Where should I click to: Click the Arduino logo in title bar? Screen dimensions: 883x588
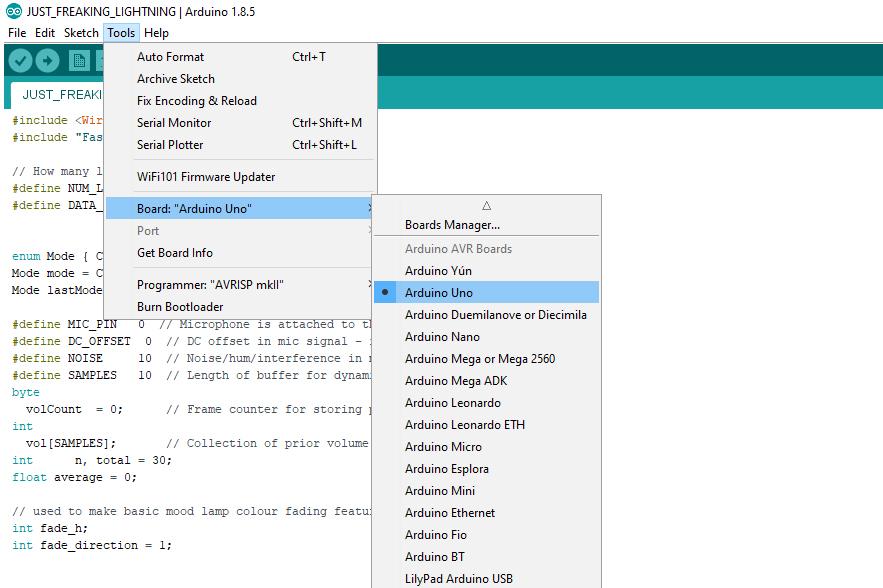pyautogui.click(x=14, y=11)
